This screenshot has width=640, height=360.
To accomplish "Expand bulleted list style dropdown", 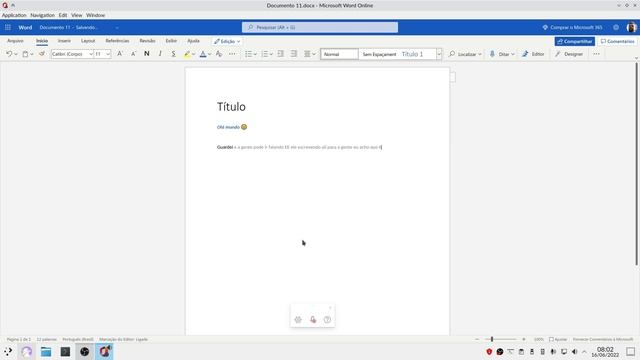I will pyautogui.click(x=255, y=54).
